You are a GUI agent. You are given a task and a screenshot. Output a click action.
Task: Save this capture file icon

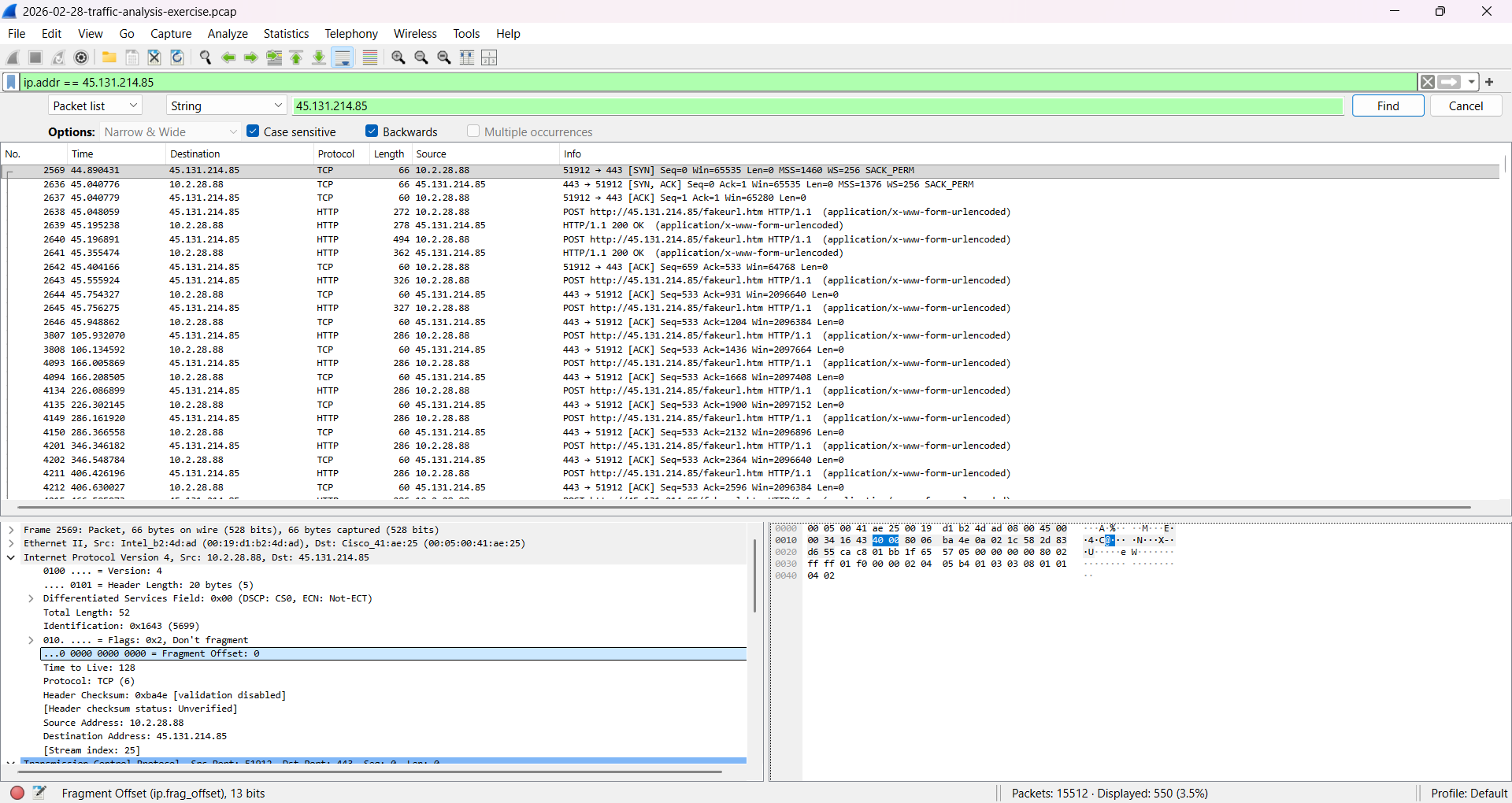(x=132, y=57)
